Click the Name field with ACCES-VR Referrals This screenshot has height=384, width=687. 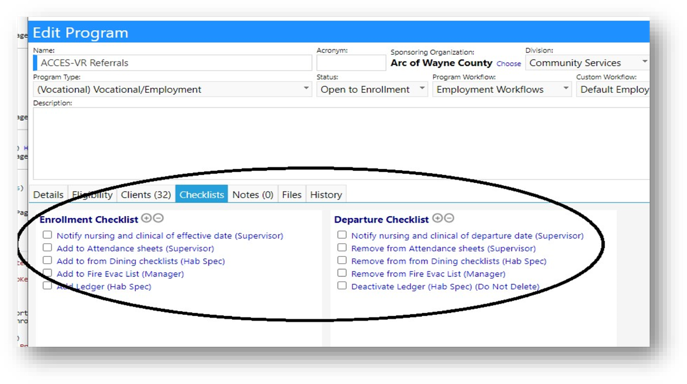click(173, 63)
